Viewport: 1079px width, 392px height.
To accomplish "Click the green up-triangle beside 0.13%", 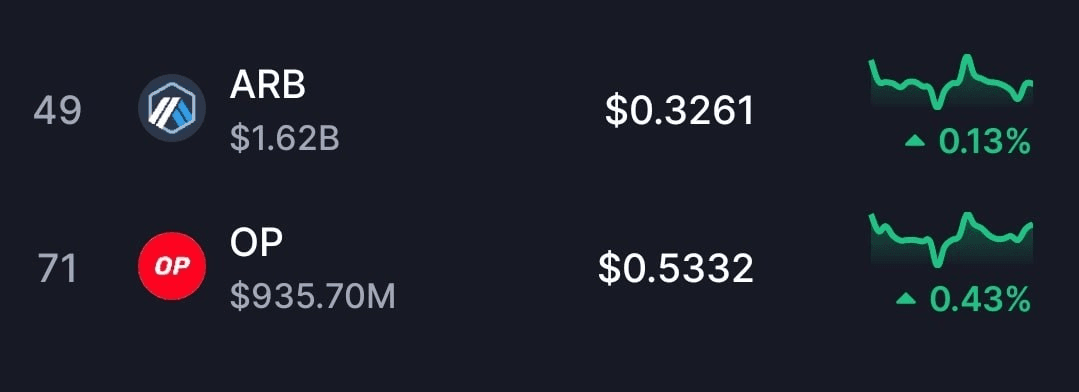I will click(x=915, y=142).
